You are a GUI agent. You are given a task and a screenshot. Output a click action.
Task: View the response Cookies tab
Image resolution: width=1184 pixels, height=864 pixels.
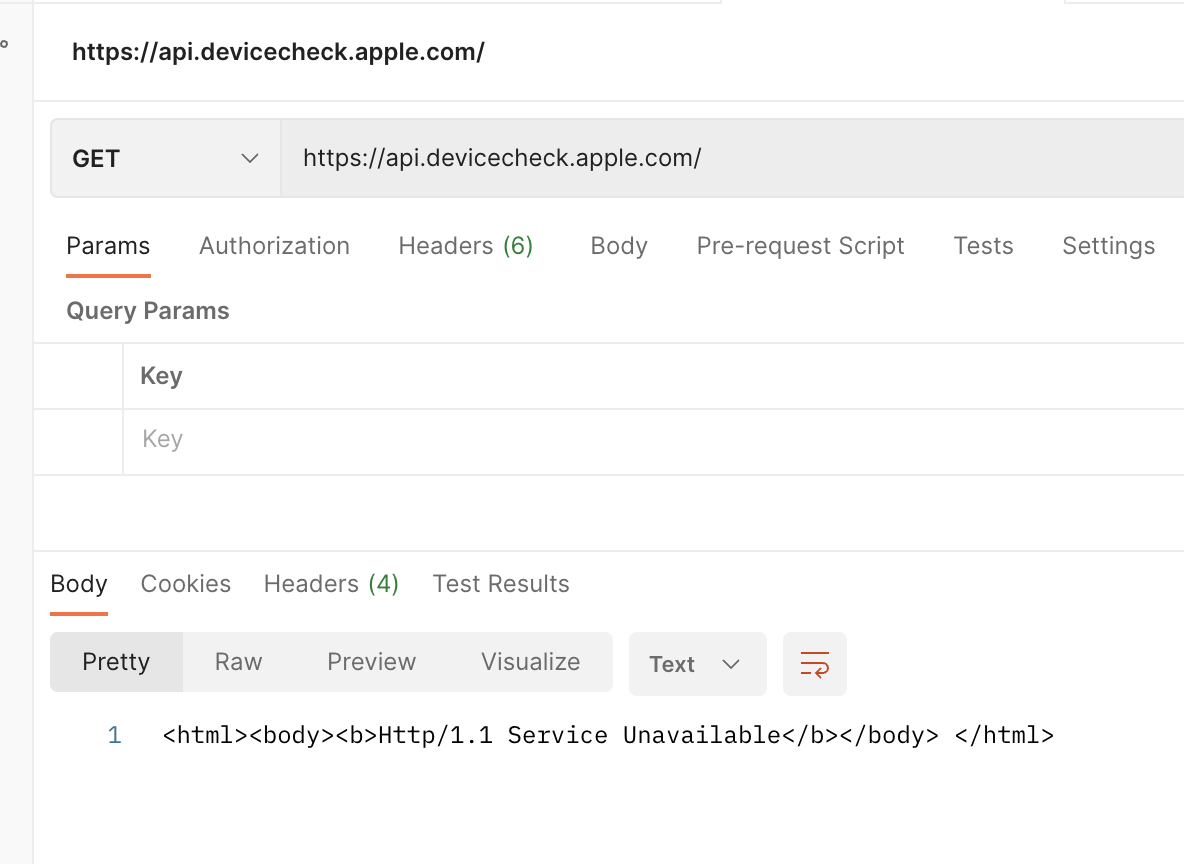pos(186,584)
